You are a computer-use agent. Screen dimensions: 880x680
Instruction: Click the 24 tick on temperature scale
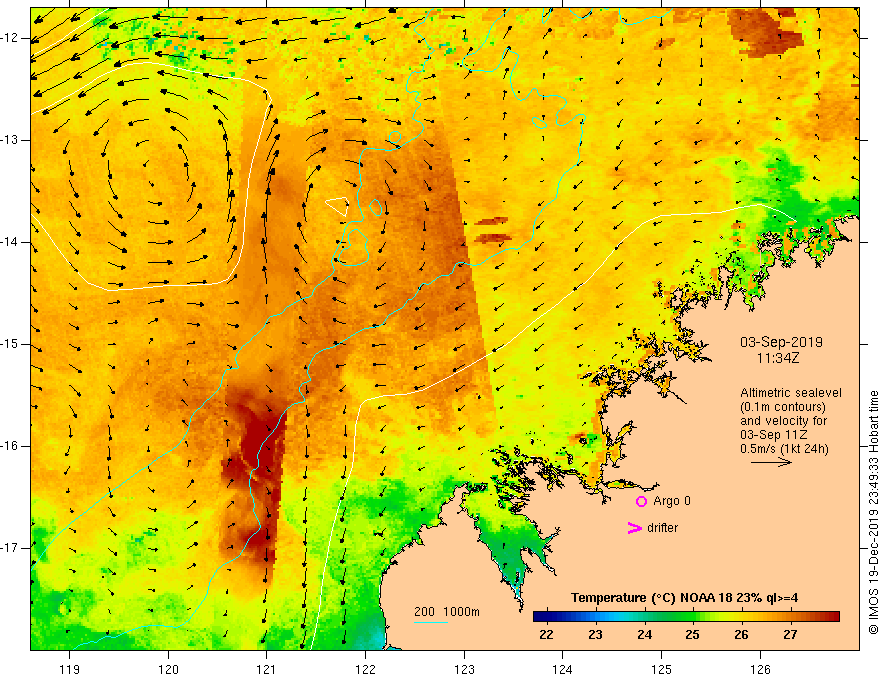[644, 635]
